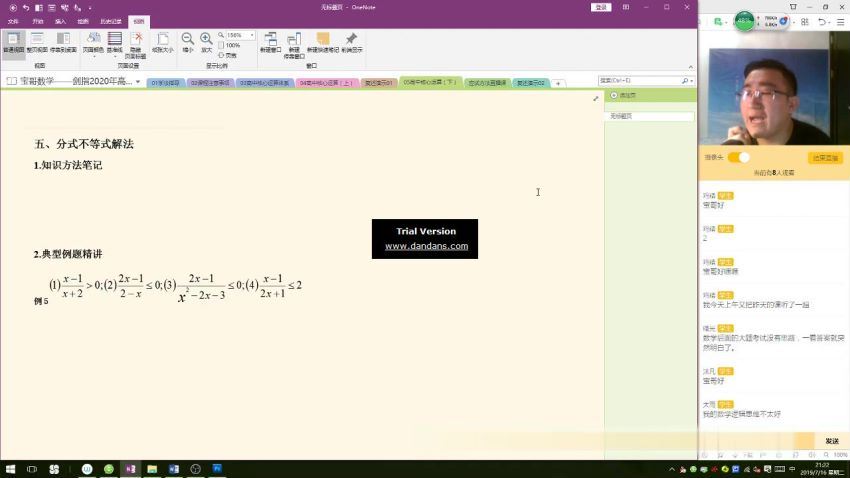Image resolution: width=850 pixels, height=478 pixels.
Task: Open the Windows Start menu
Action: tap(10, 469)
